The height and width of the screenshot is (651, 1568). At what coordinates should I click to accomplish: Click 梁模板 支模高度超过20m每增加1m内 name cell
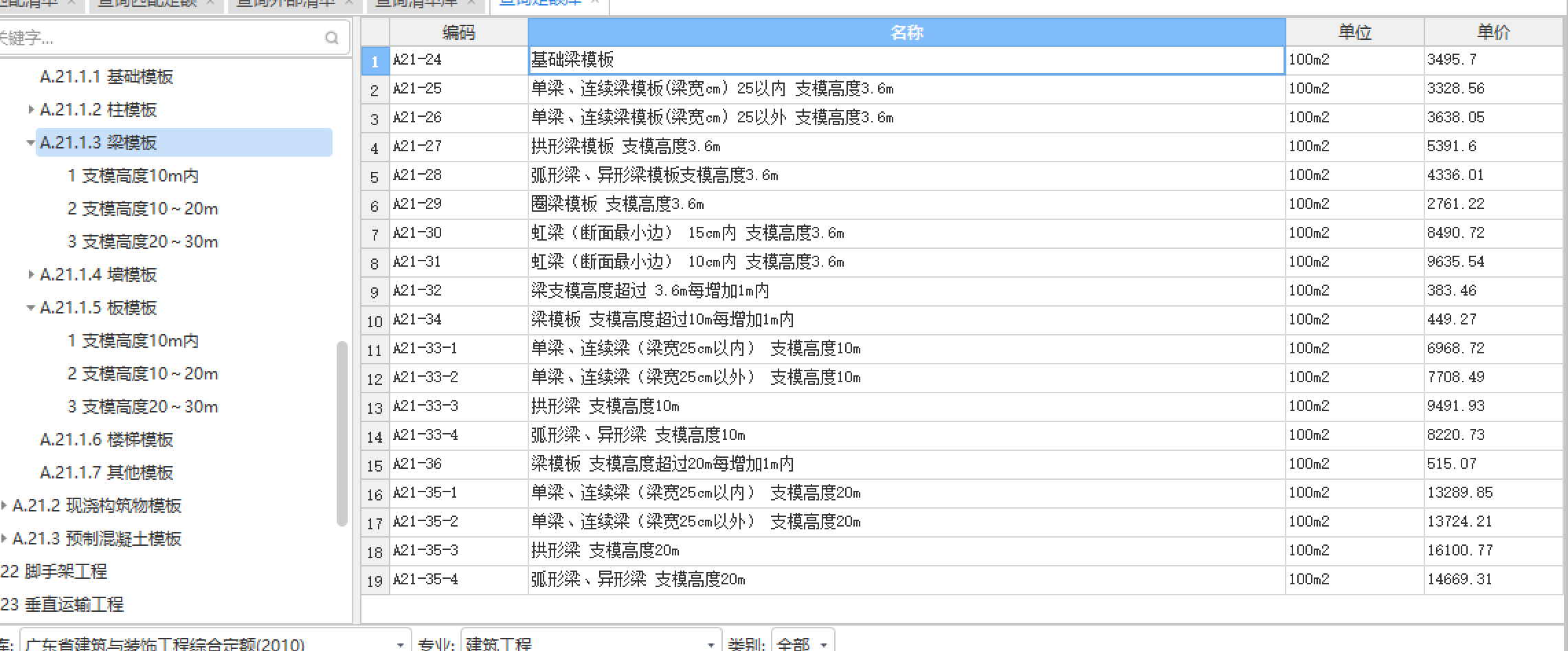click(x=906, y=464)
